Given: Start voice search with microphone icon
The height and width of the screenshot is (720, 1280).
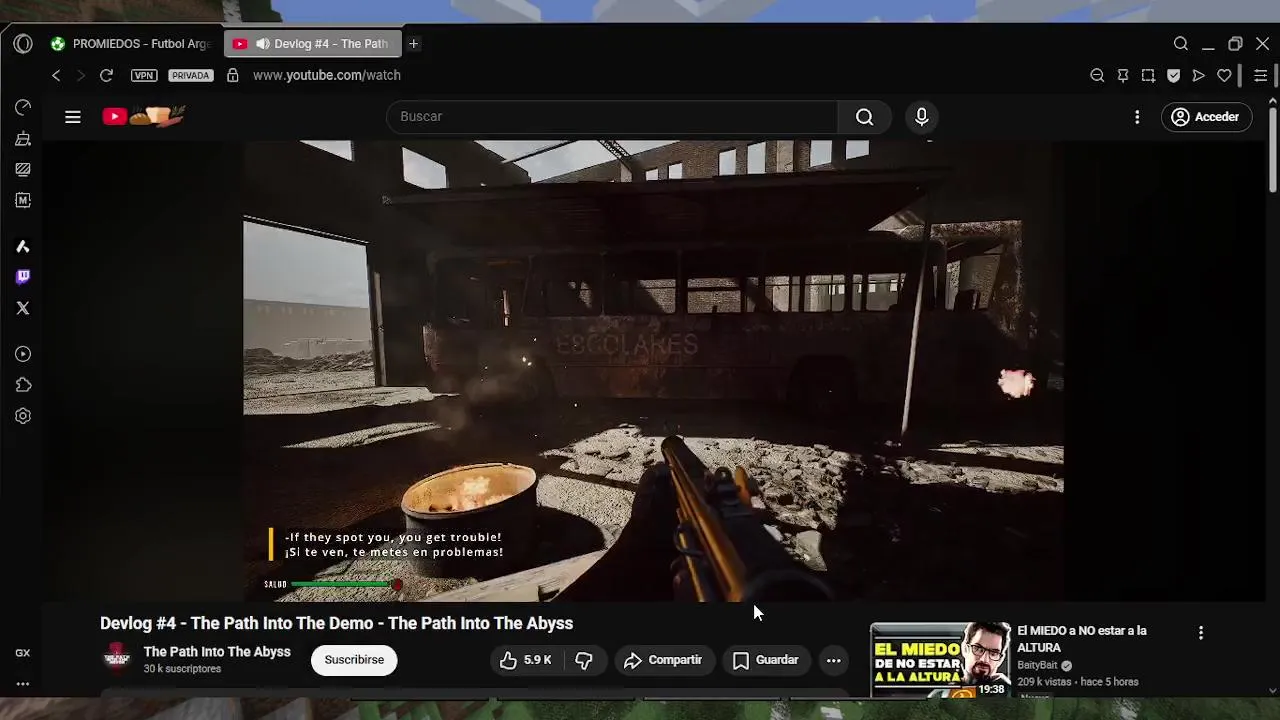Looking at the screenshot, I should (922, 117).
